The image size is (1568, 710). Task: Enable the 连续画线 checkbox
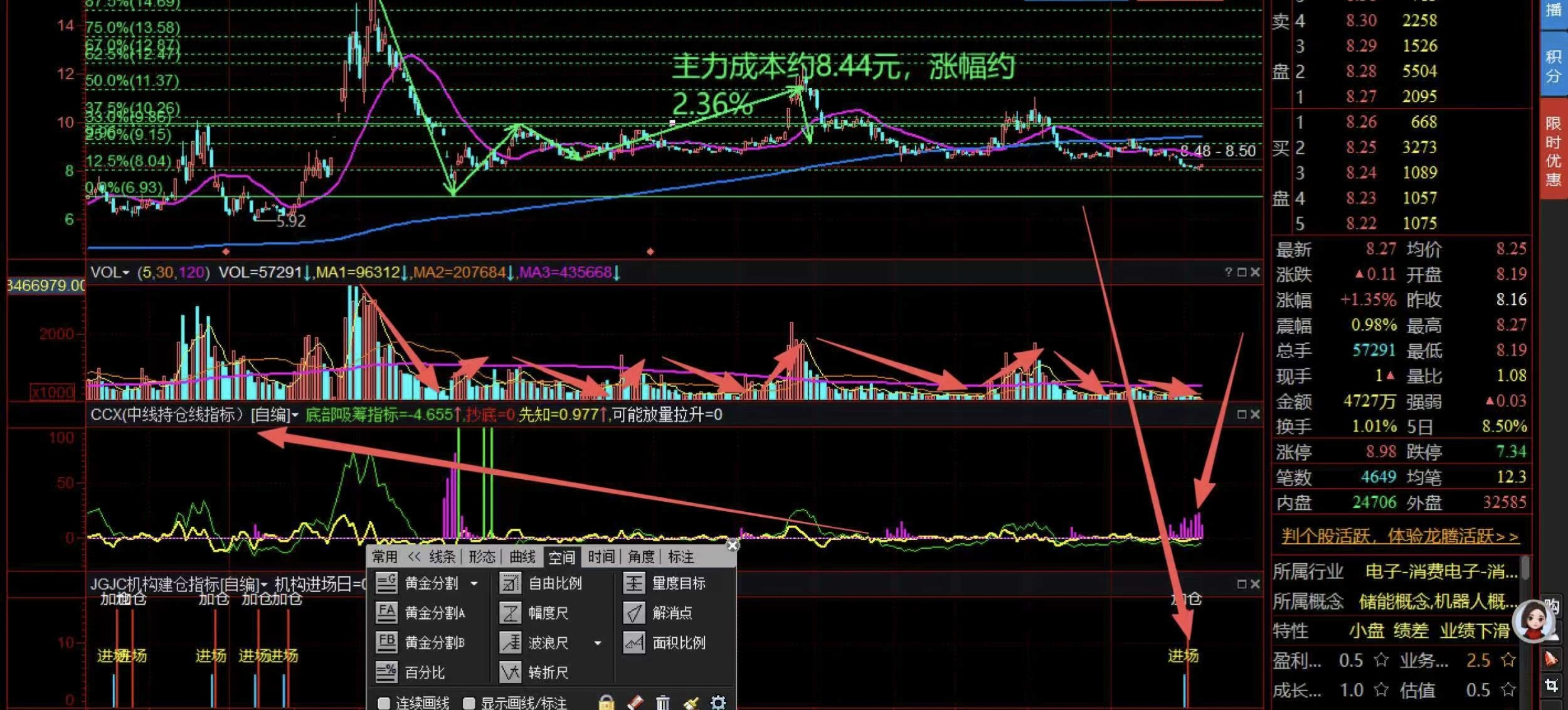coord(384,703)
